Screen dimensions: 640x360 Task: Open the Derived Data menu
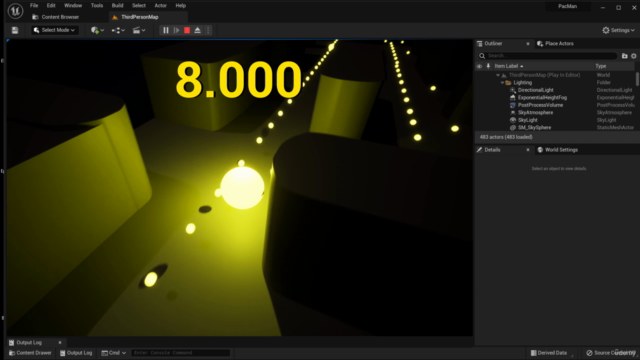click(549, 353)
